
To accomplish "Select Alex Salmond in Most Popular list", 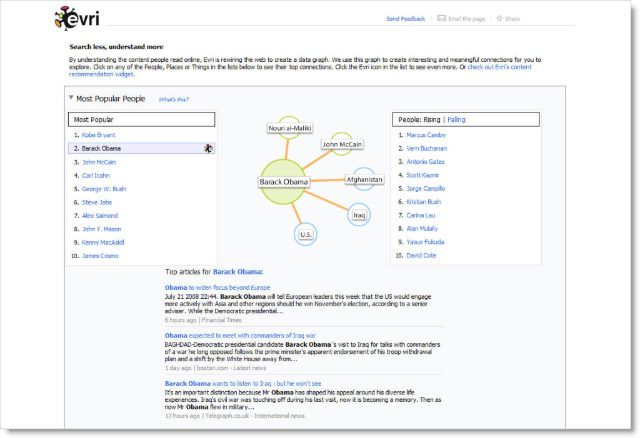I will tap(100, 216).
